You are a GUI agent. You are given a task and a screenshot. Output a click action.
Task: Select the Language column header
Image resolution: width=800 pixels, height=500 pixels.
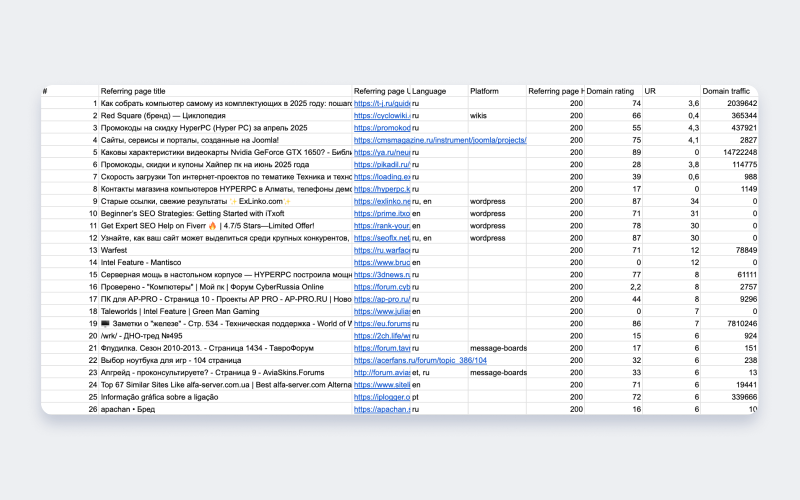click(430, 91)
